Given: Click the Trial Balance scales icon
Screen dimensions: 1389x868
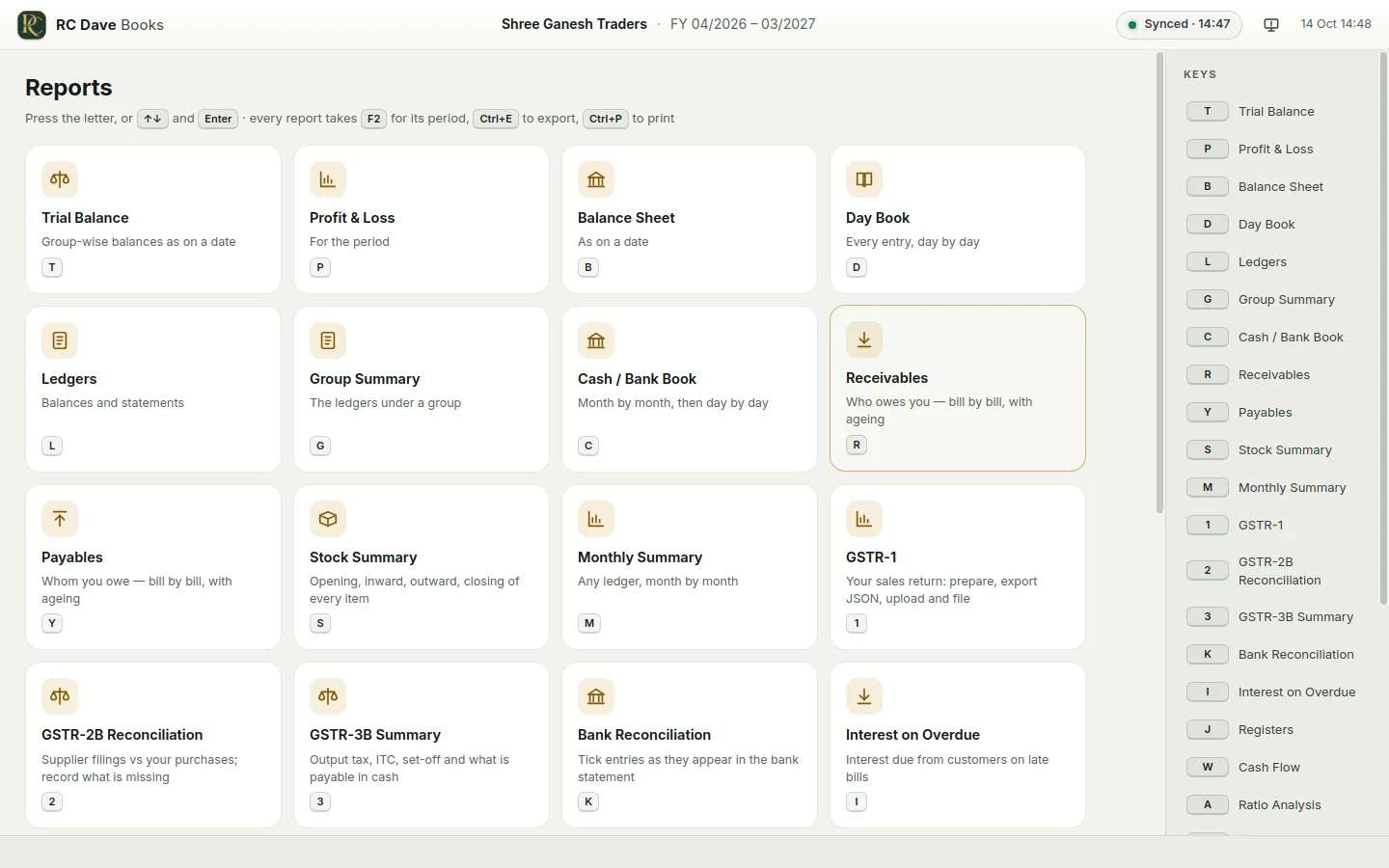Looking at the screenshot, I should (60, 179).
